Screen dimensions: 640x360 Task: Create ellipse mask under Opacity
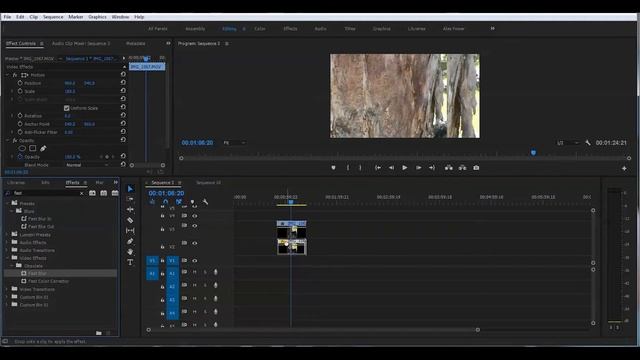[x=22, y=149]
